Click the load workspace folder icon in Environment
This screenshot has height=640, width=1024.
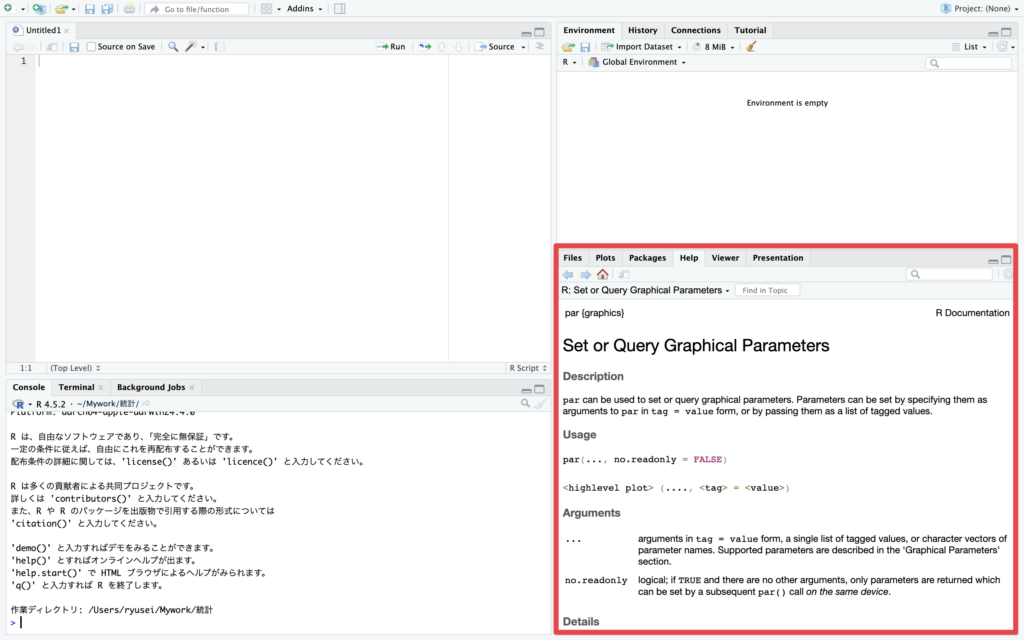[568, 46]
